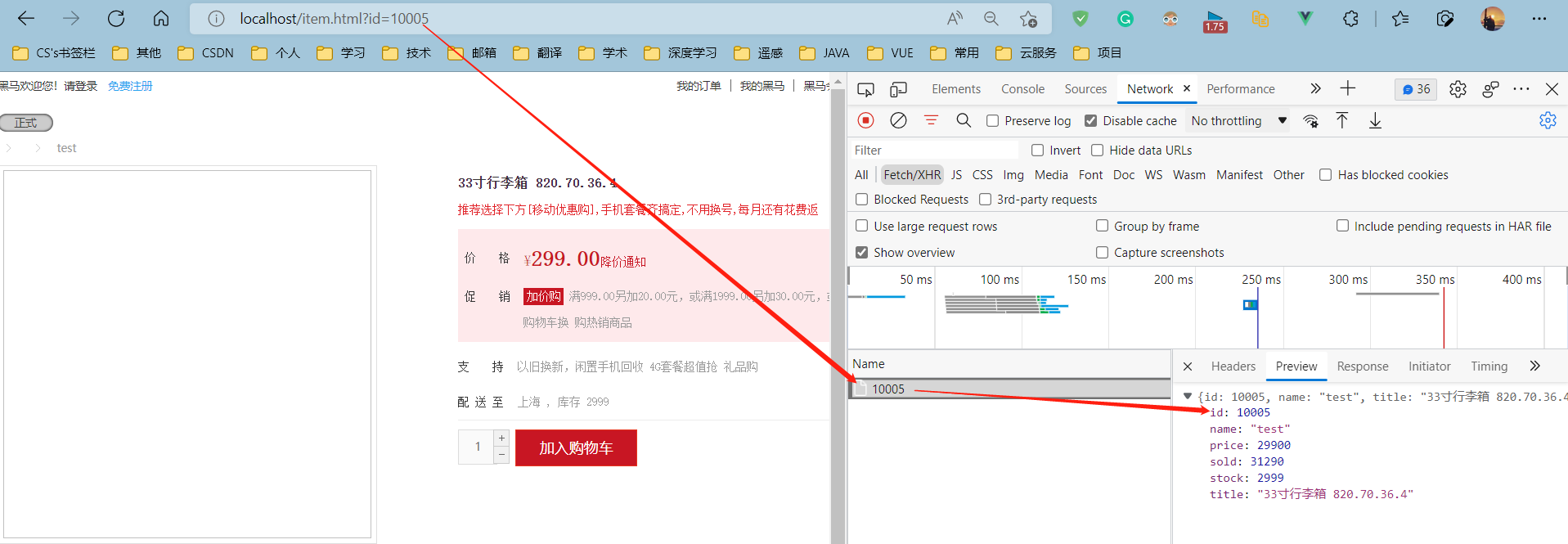This screenshot has width=1568, height=544.
Task: Open the browser home page
Action: coord(161,18)
